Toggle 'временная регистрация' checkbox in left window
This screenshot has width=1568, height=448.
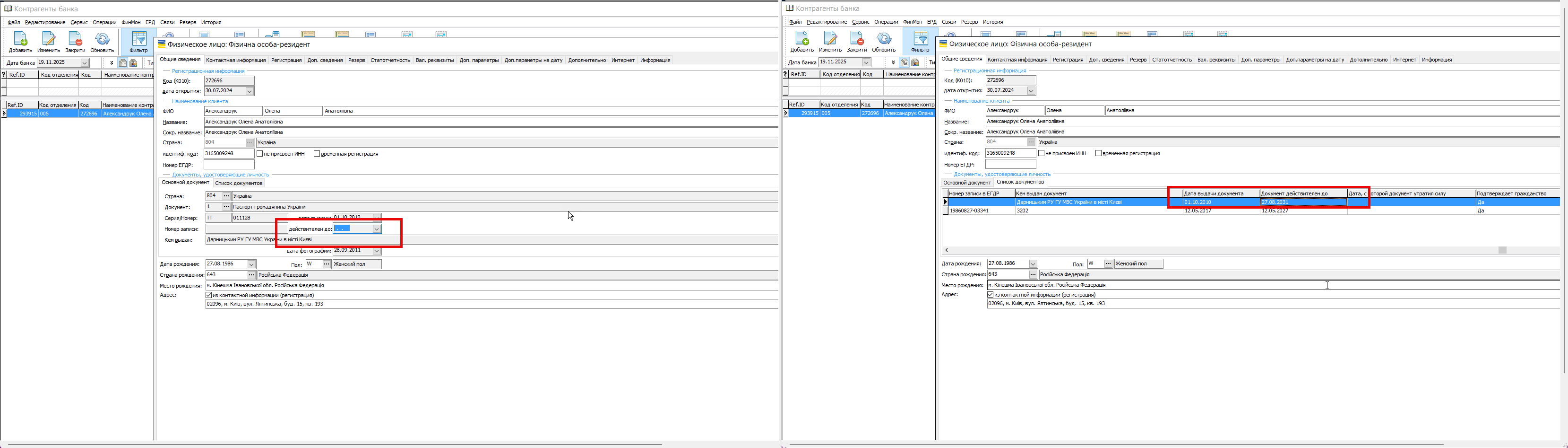point(317,154)
